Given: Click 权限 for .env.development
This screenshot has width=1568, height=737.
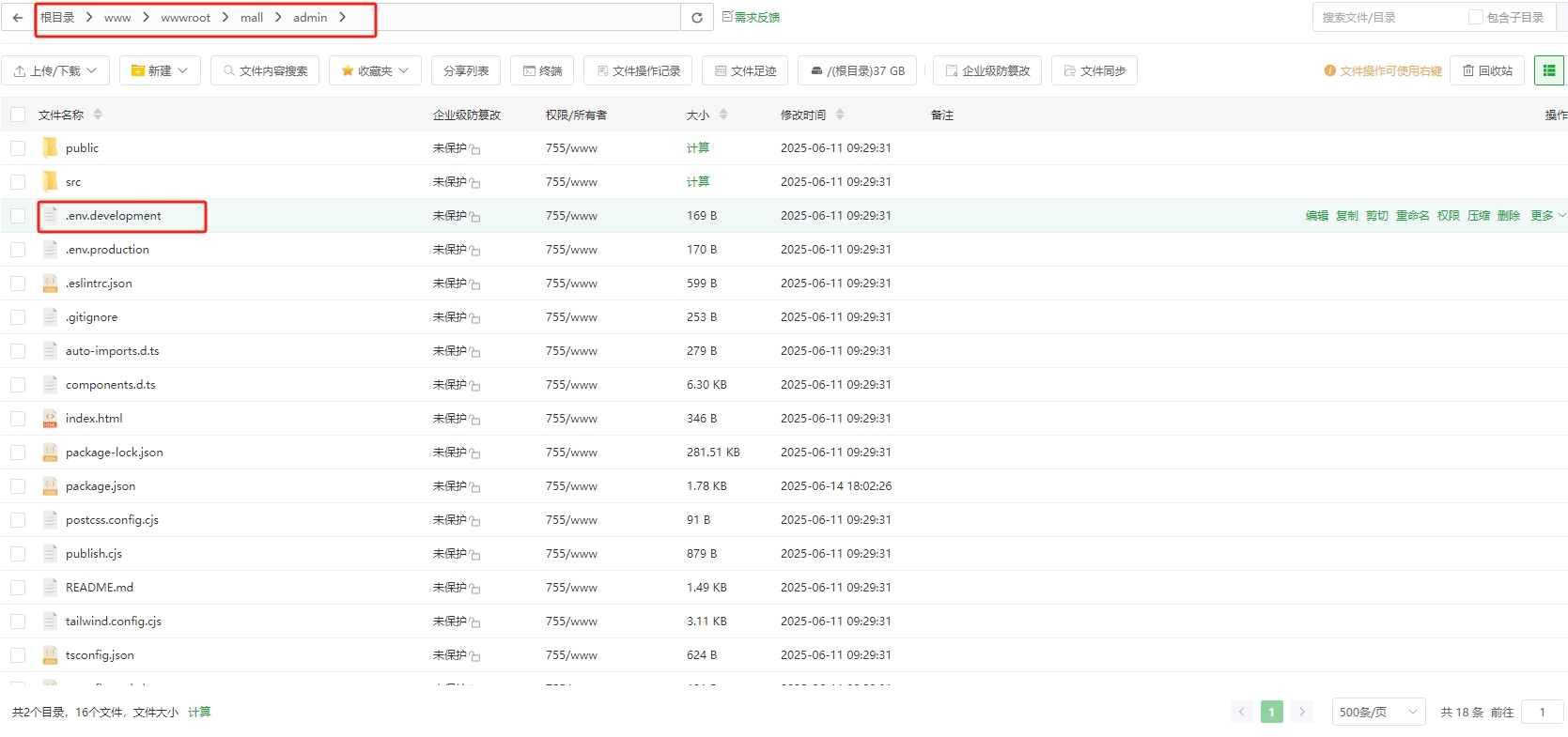Looking at the screenshot, I should [x=1449, y=216].
